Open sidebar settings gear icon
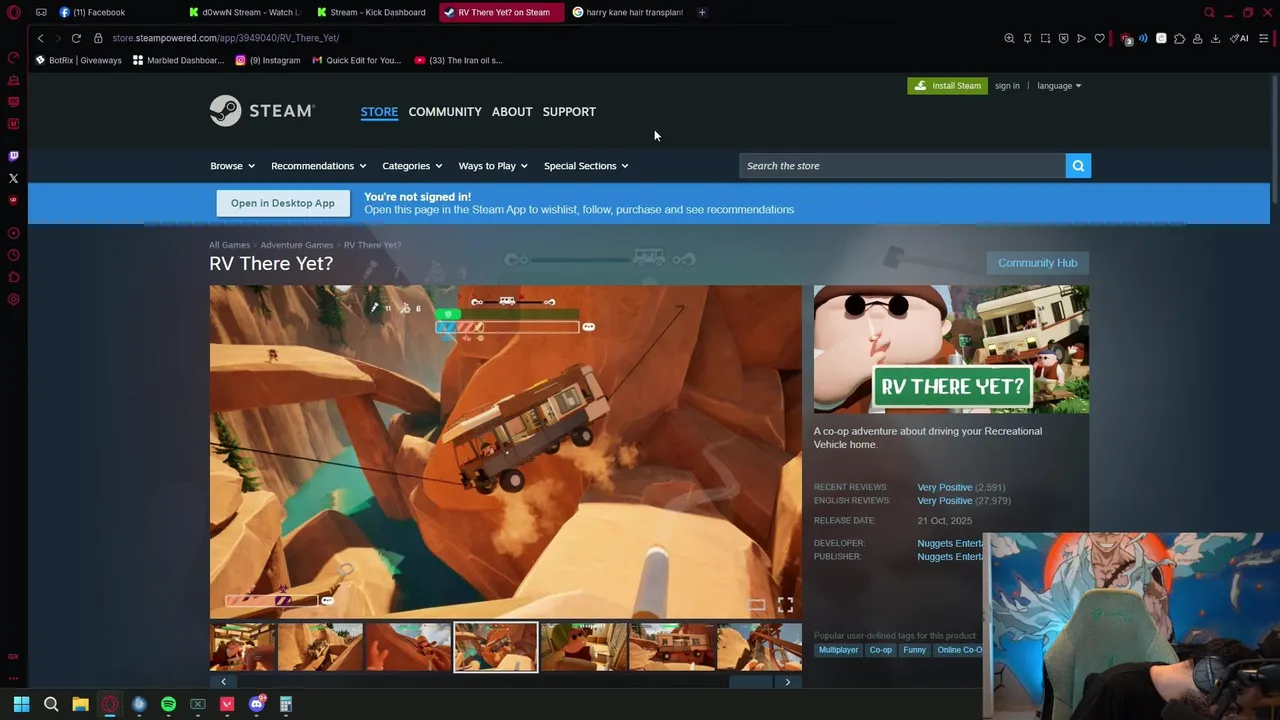 tap(13, 299)
